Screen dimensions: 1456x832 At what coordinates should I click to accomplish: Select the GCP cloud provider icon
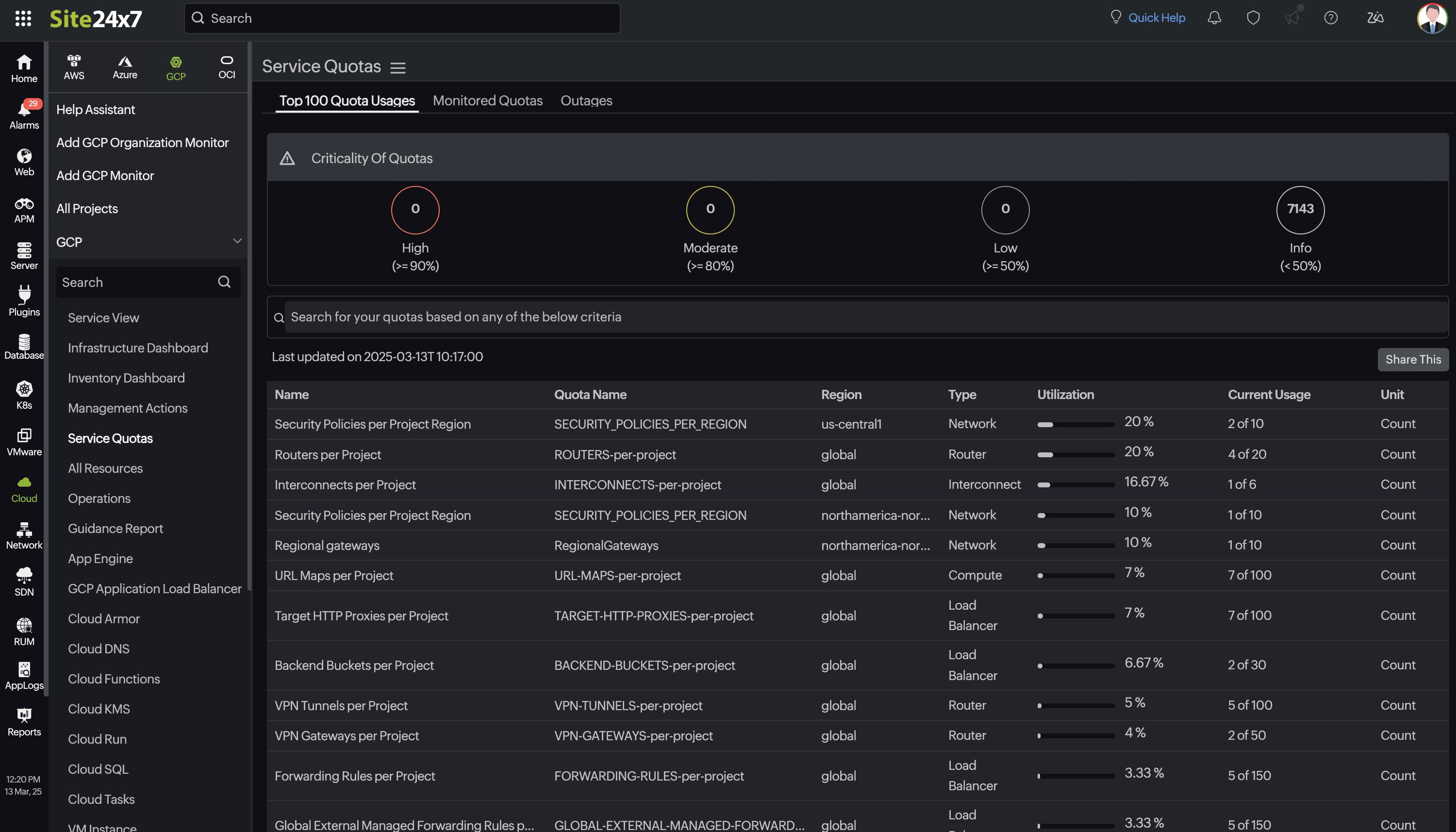click(x=175, y=68)
